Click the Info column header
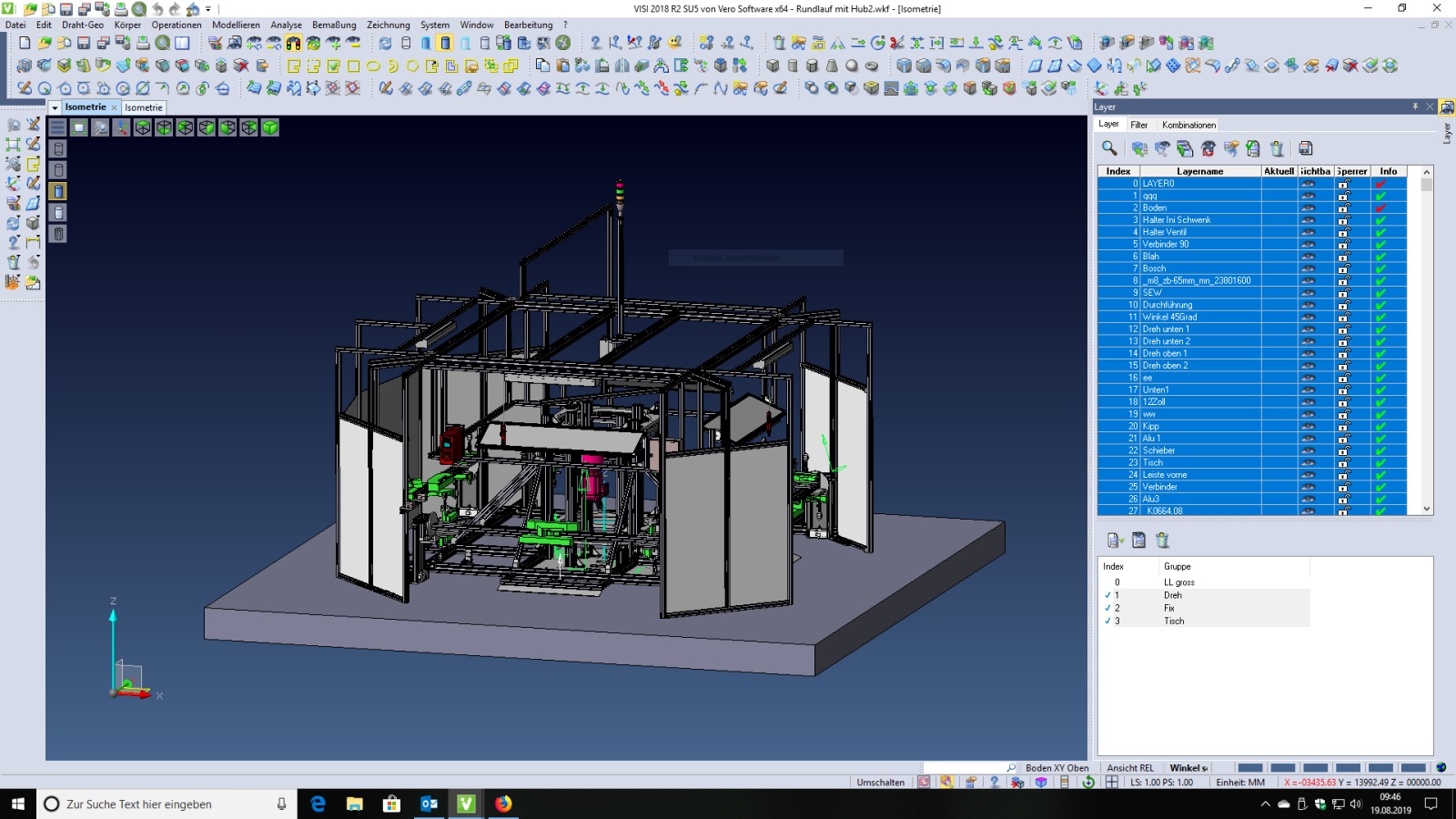 (x=1388, y=171)
